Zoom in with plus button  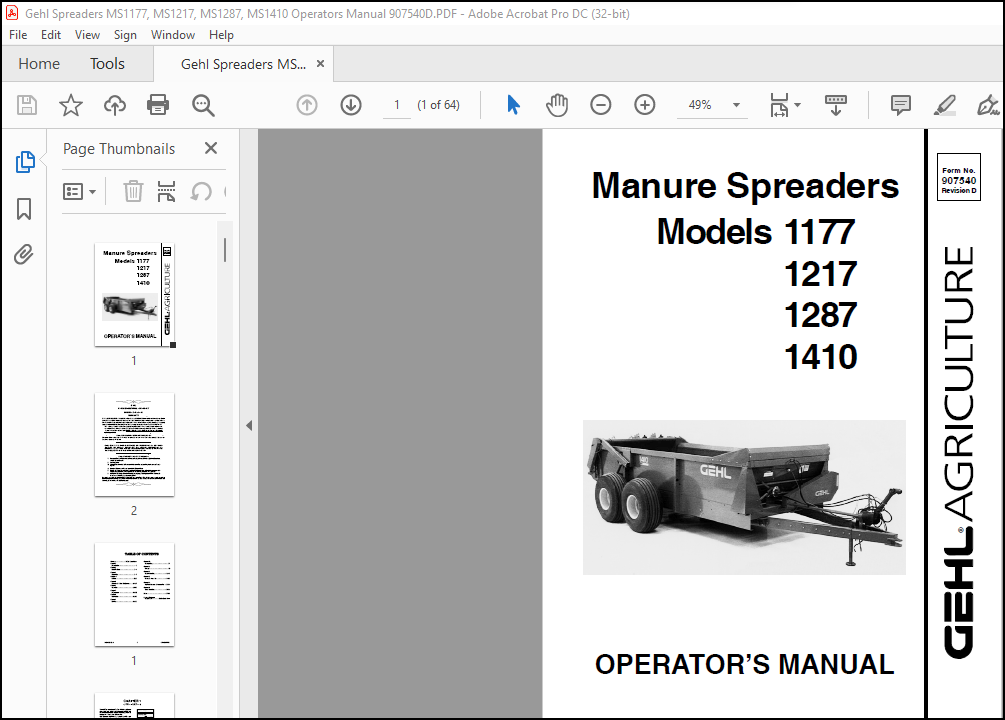point(645,105)
